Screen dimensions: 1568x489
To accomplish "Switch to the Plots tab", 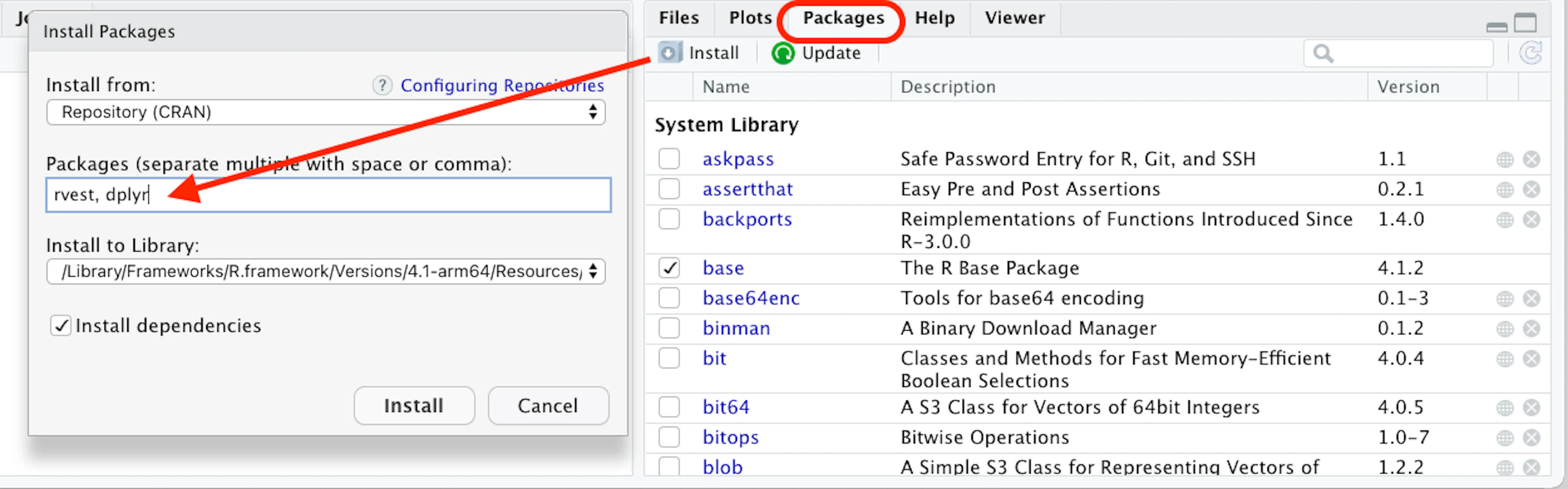I will [x=750, y=18].
